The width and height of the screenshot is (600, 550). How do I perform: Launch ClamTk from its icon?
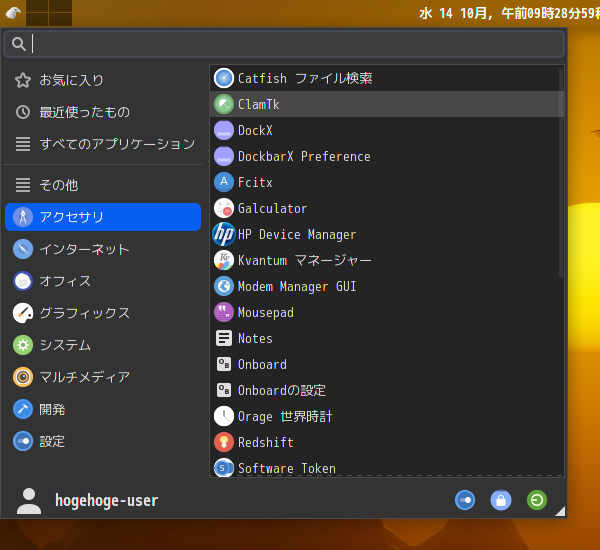point(224,104)
